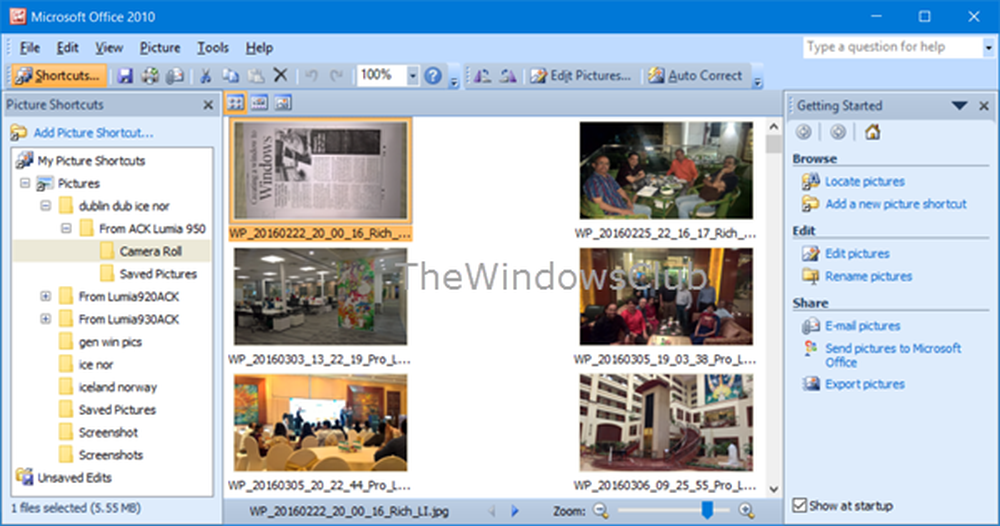This screenshot has height=526, width=1000.
Task: Select Thumbnail view toggle button
Action: 236,102
